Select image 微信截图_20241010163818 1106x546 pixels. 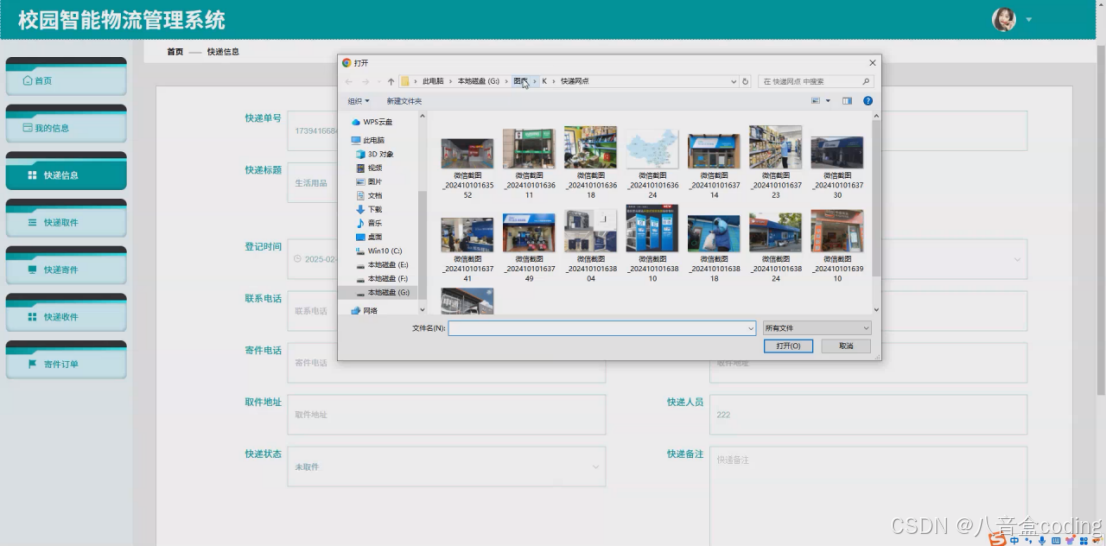click(714, 249)
